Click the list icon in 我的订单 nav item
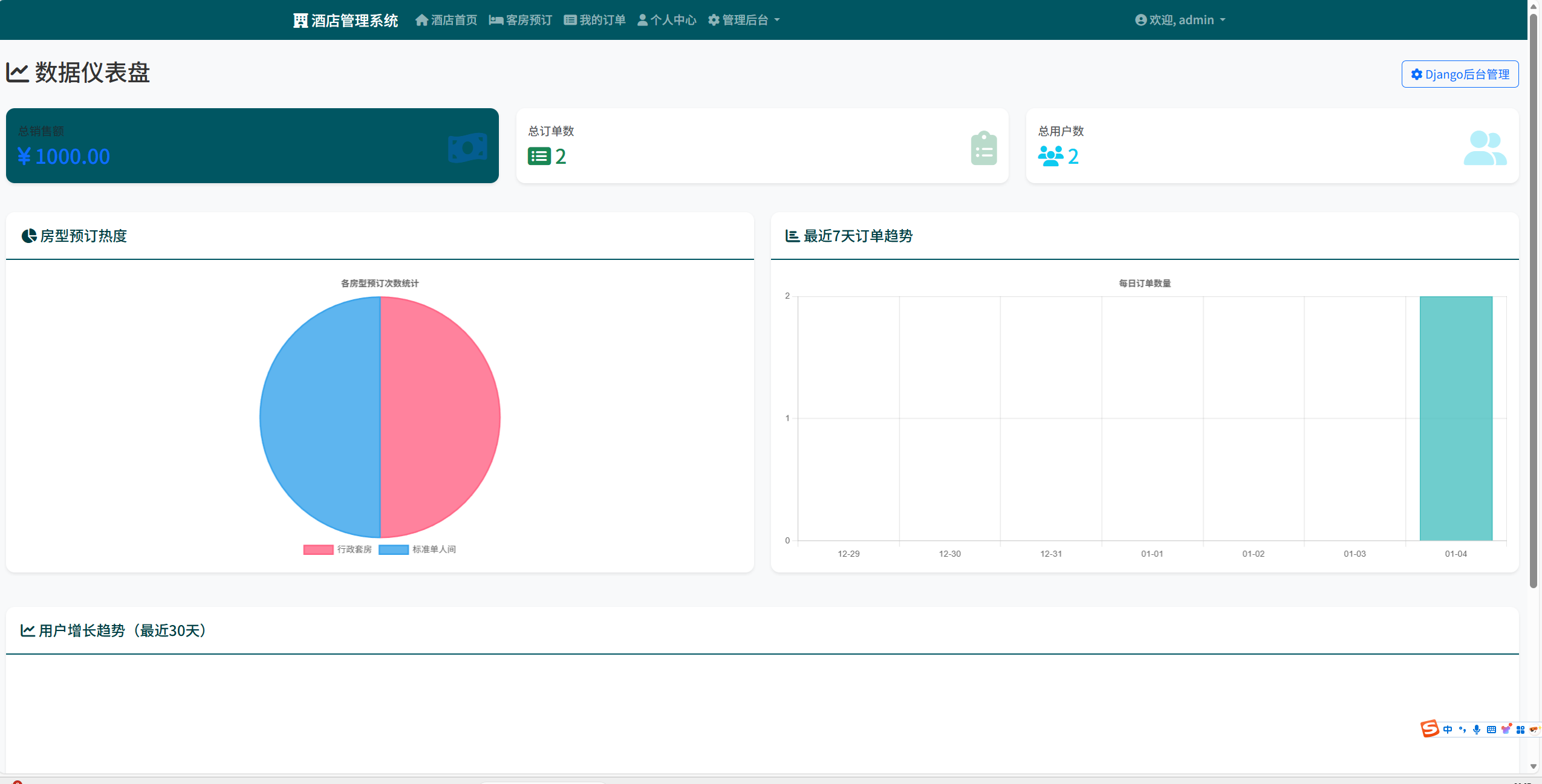1542x784 pixels. 570,21
